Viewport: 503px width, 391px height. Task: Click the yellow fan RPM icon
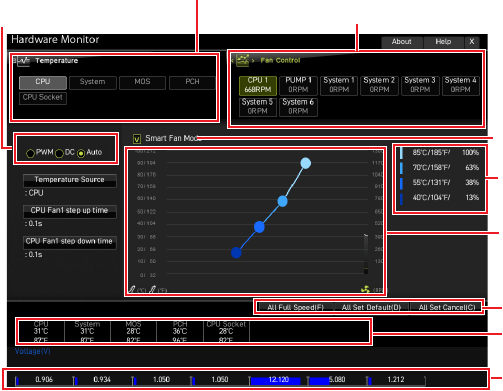point(365,289)
